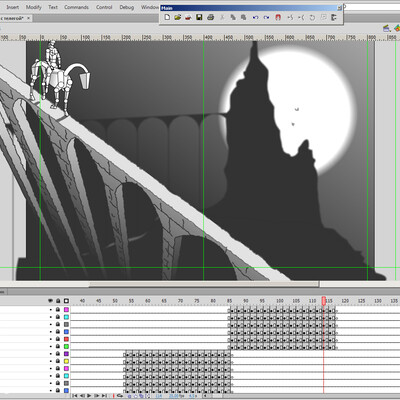
Task: Click the Play button under the timeline
Action: click(89, 396)
